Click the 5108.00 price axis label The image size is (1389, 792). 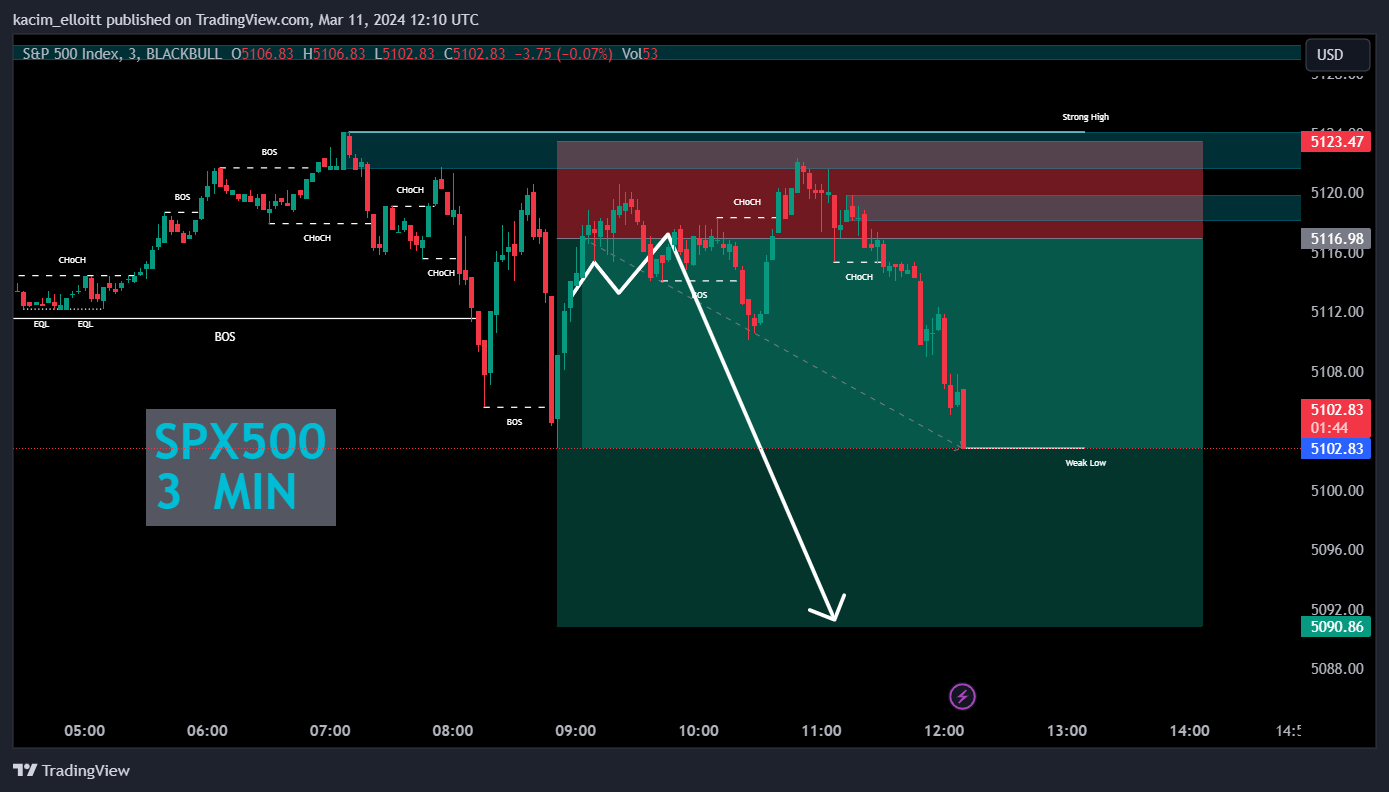(x=1336, y=372)
